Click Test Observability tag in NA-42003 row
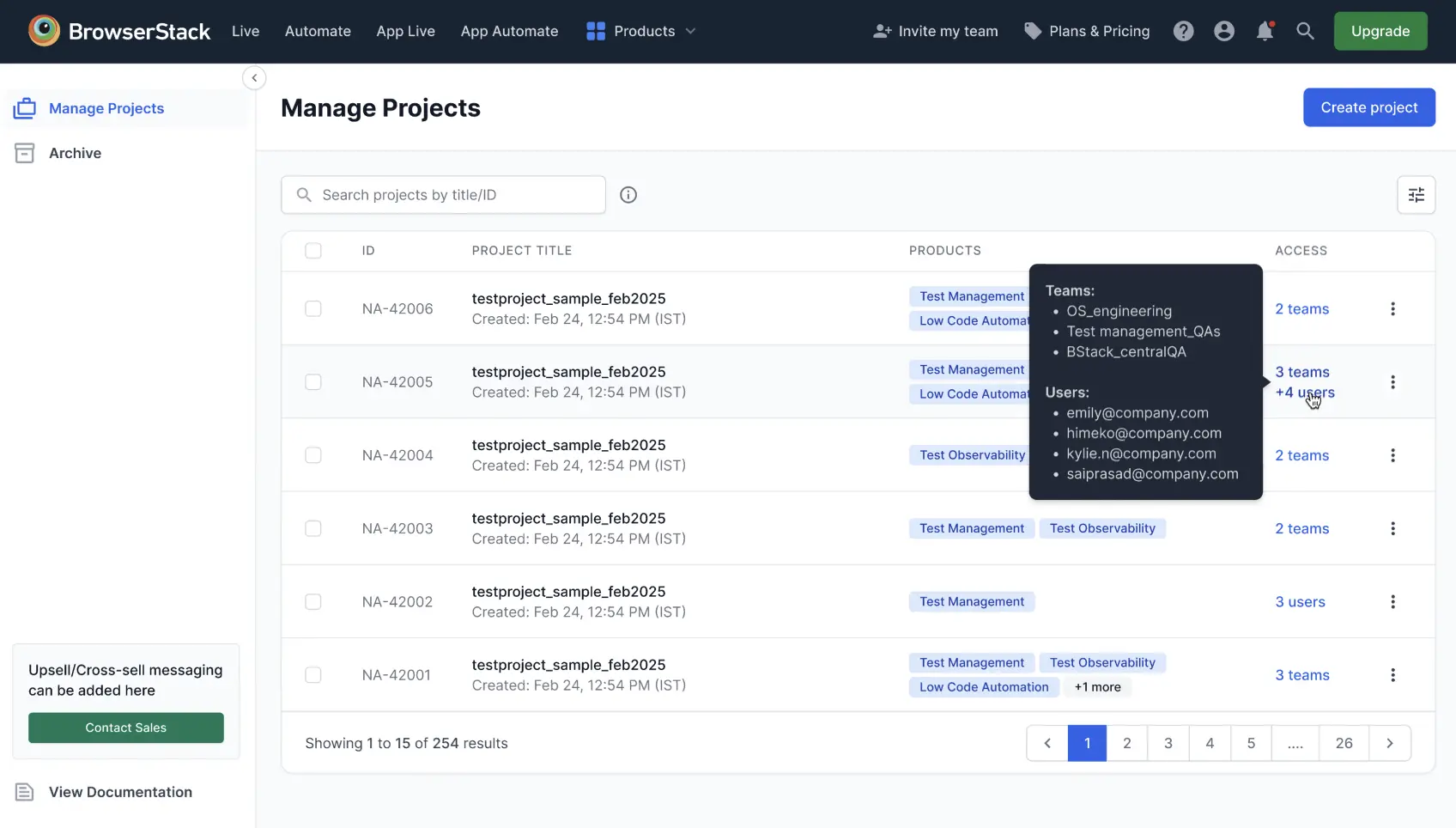This screenshot has height=828, width=1456. (1102, 528)
